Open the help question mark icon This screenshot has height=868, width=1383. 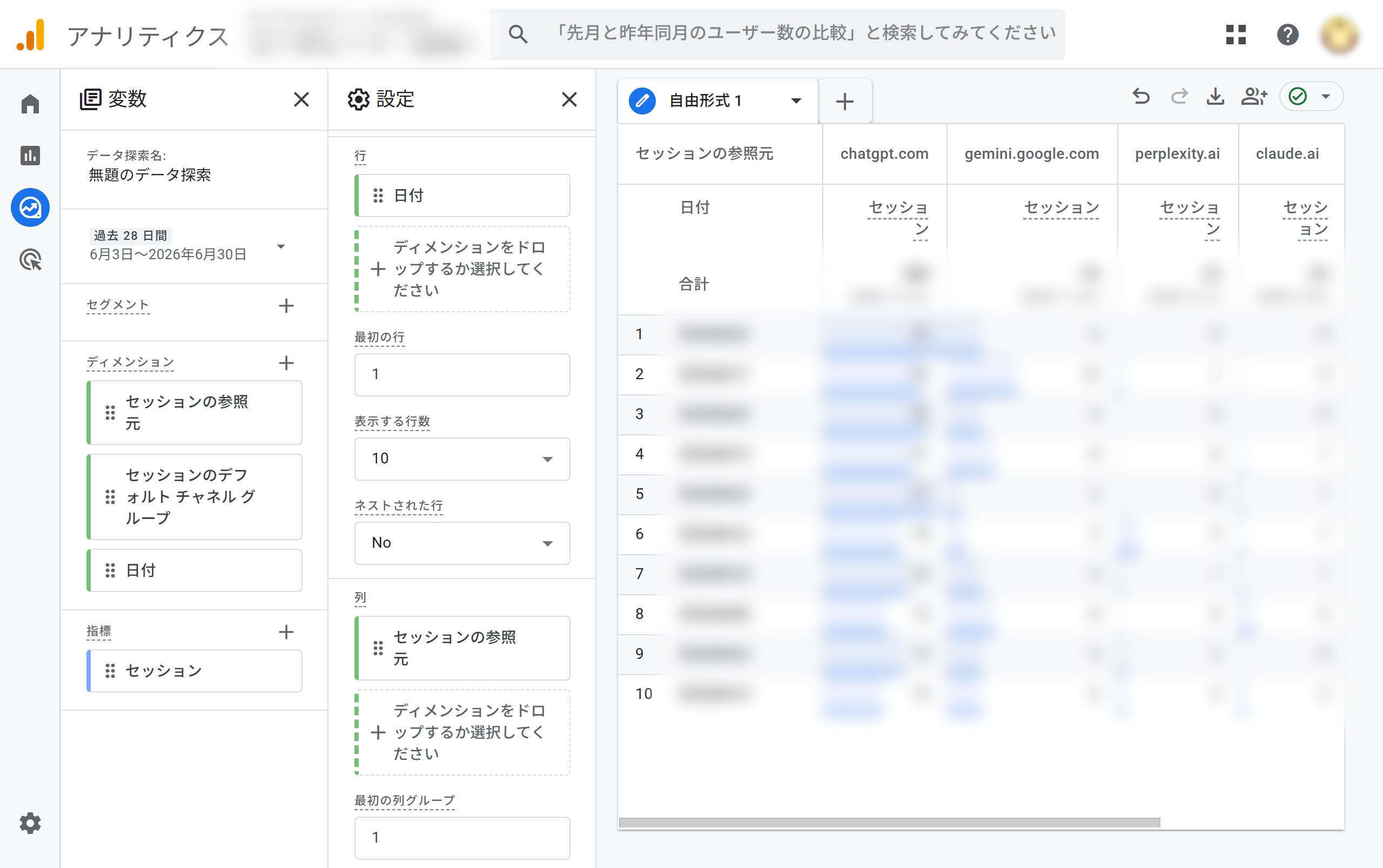pos(1288,35)
